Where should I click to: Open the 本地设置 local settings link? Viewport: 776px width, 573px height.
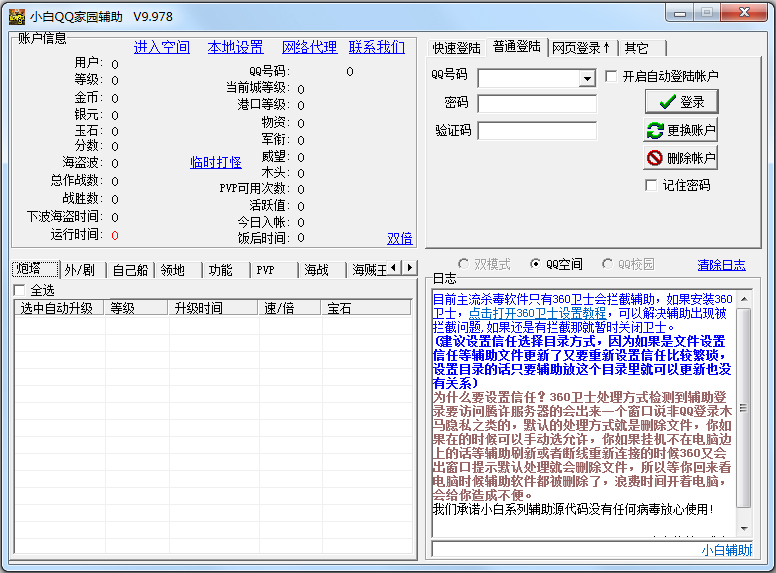point(235,47)
